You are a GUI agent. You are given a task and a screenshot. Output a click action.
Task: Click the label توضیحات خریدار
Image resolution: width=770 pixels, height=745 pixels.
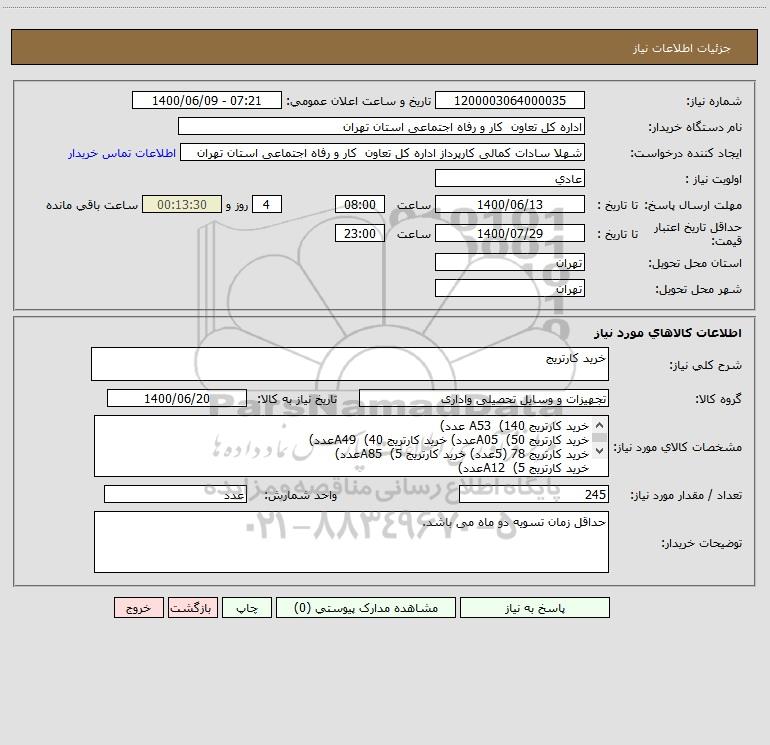(x=702, y=543)
